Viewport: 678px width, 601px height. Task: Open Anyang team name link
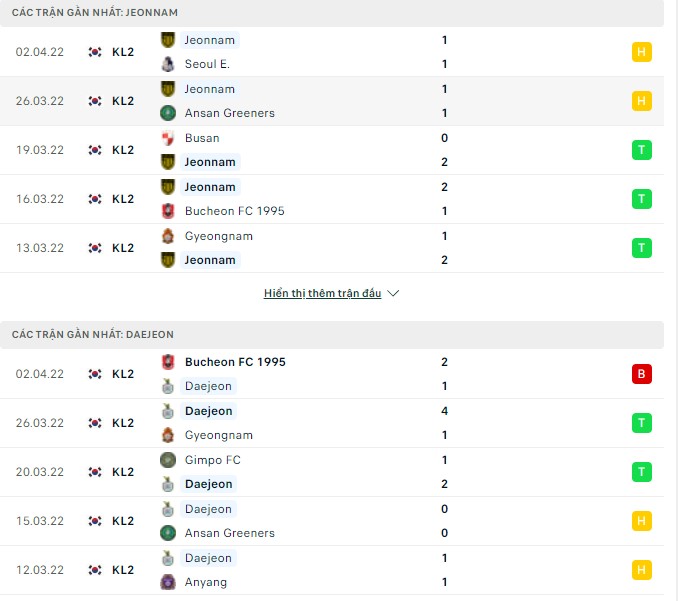[206, 582]
